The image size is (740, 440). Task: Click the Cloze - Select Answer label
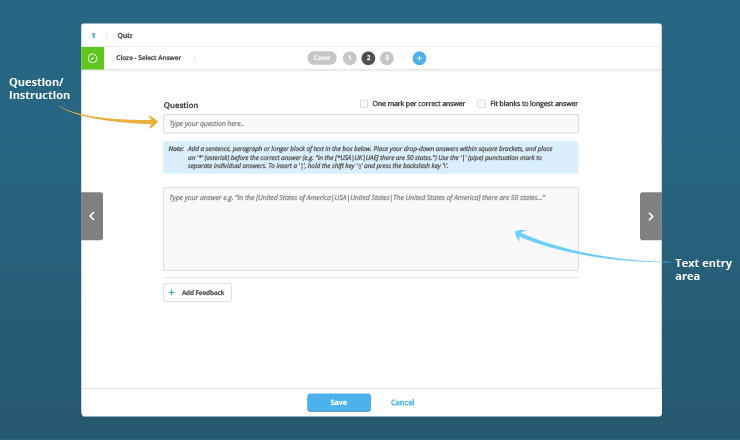tap(149, 58)
